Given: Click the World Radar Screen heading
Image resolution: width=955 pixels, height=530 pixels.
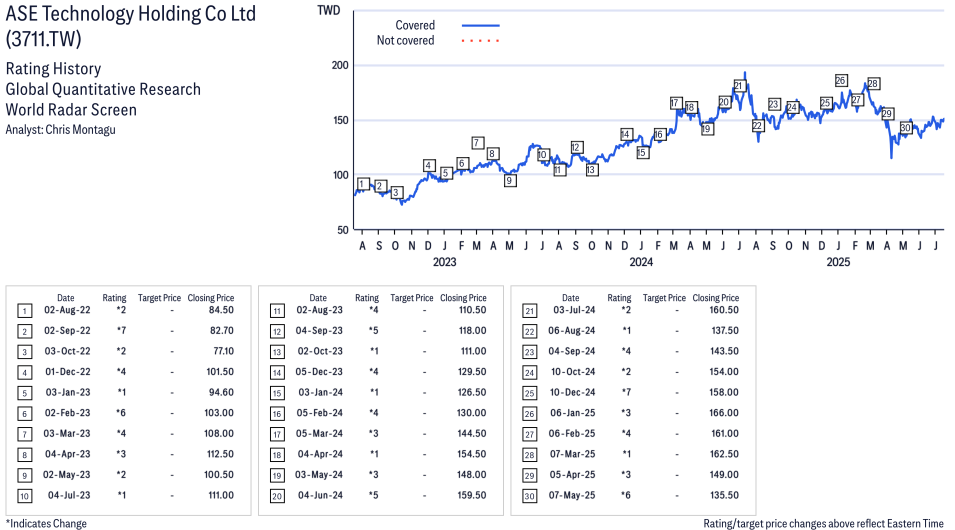Looking at the screenshot, I should click(x=71, y=110).
